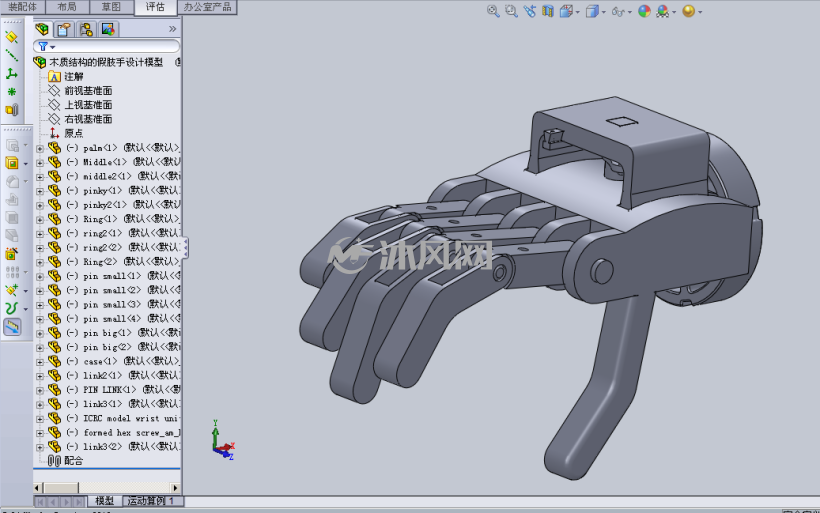Open the 草图 ribbon tab
Screen dimensions: 820x513
[x=111, y=7]
